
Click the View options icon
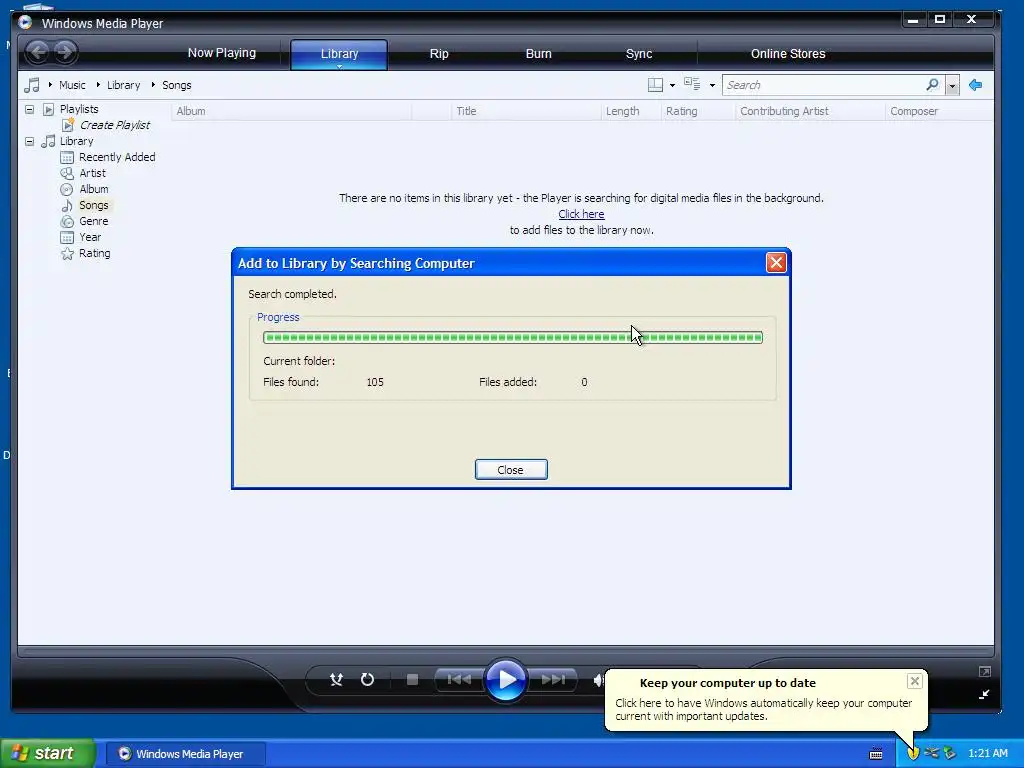click(x=692, y=84)
